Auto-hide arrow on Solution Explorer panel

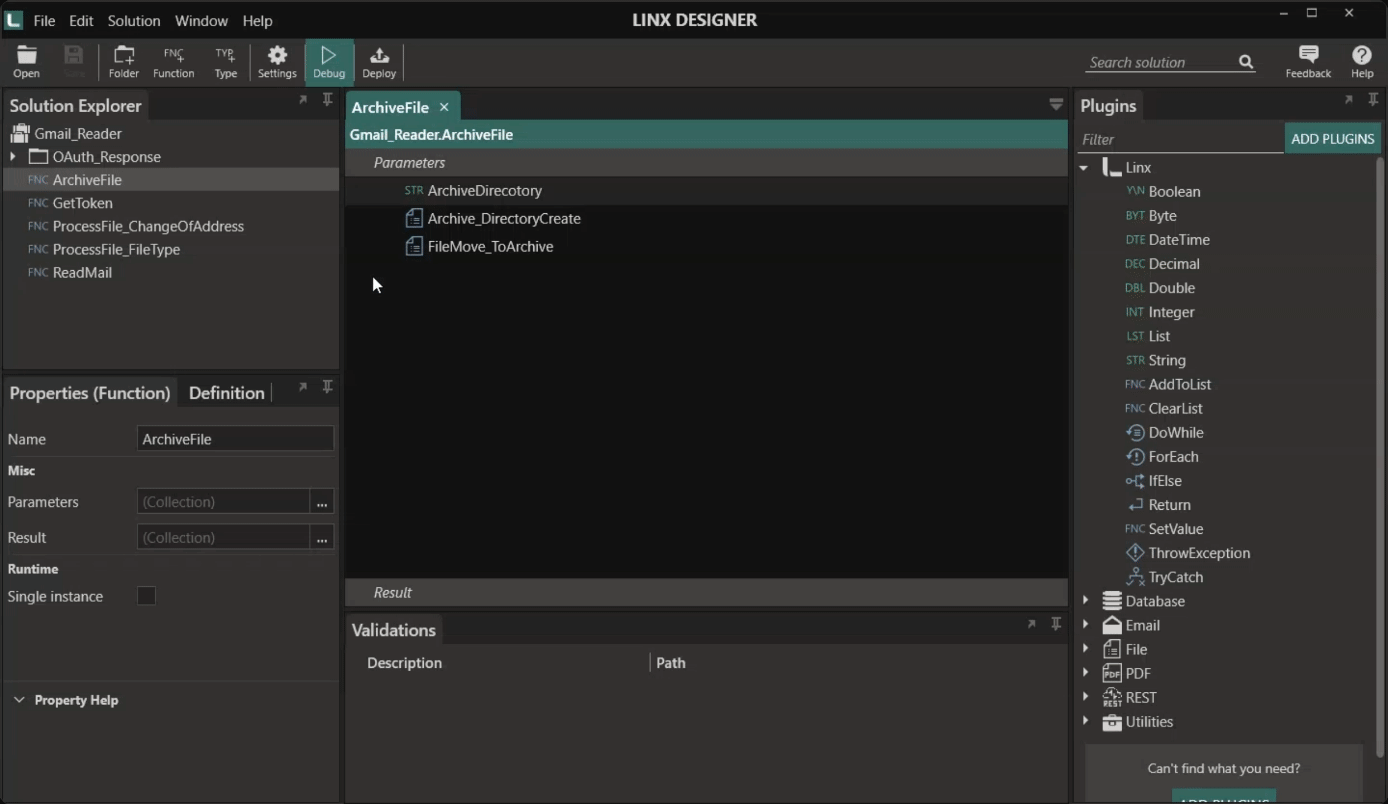[x=303, y=100]
